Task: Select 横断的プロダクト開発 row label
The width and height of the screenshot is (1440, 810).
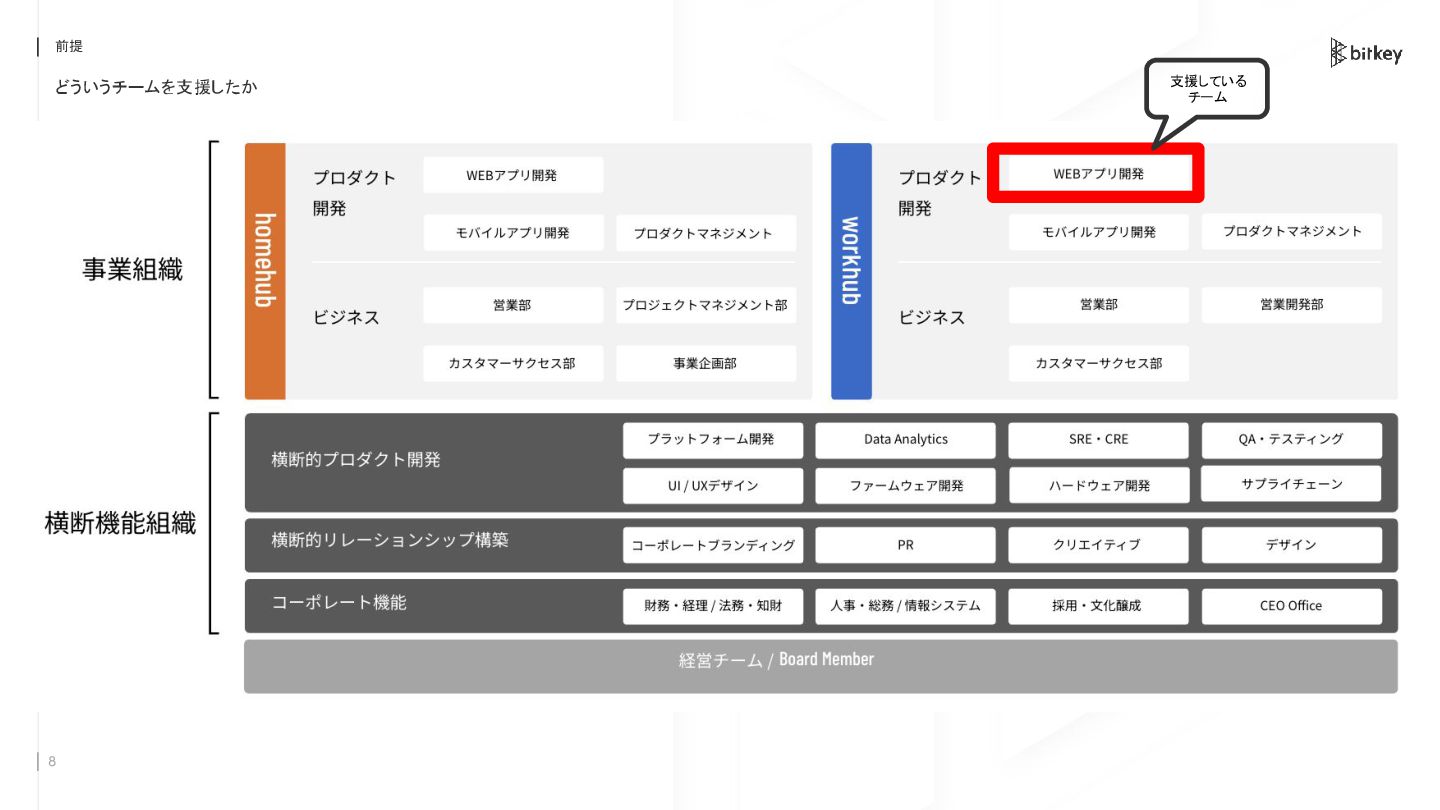Action: tap(356, 460)
